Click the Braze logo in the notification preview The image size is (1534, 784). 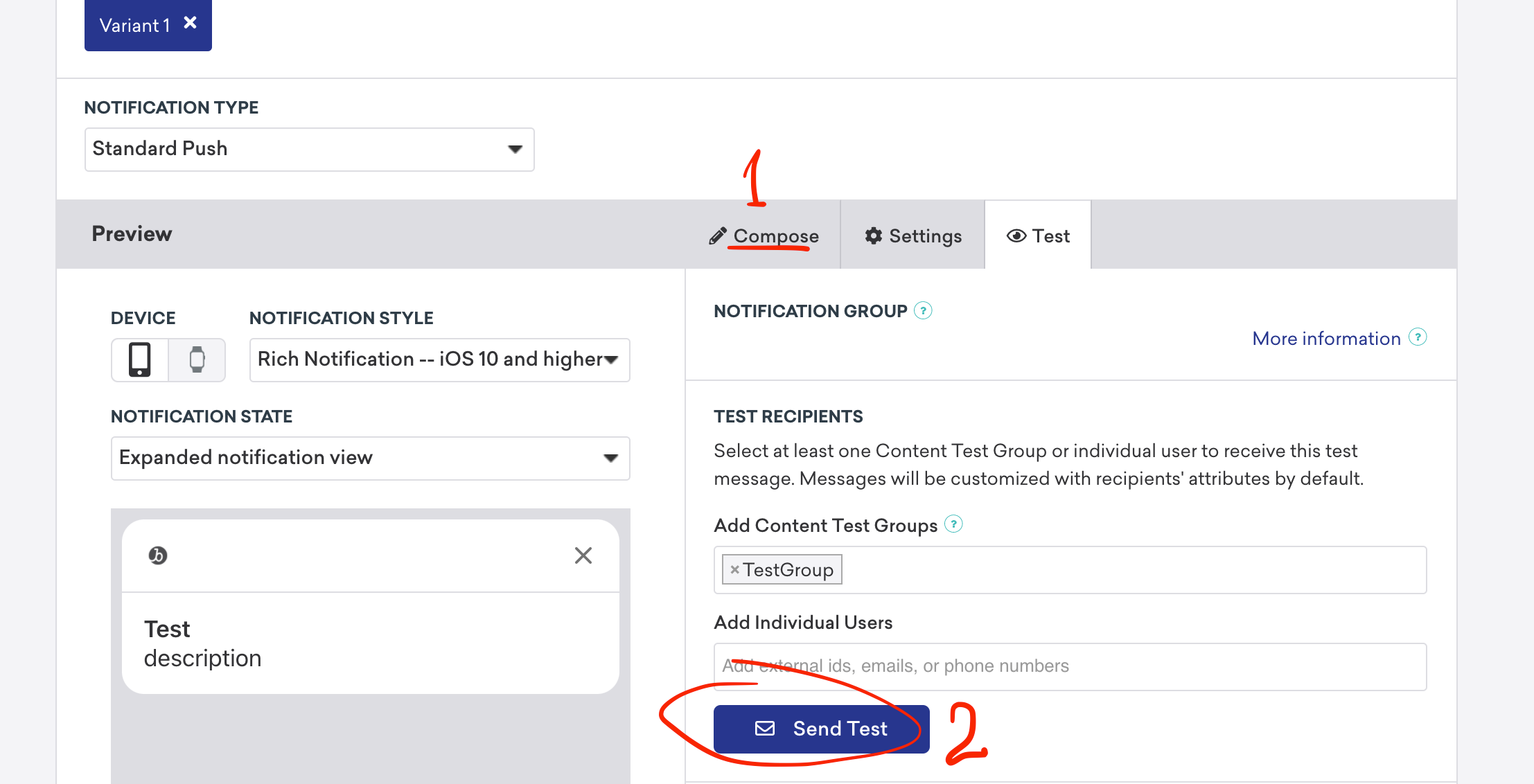tap(159, 555)
